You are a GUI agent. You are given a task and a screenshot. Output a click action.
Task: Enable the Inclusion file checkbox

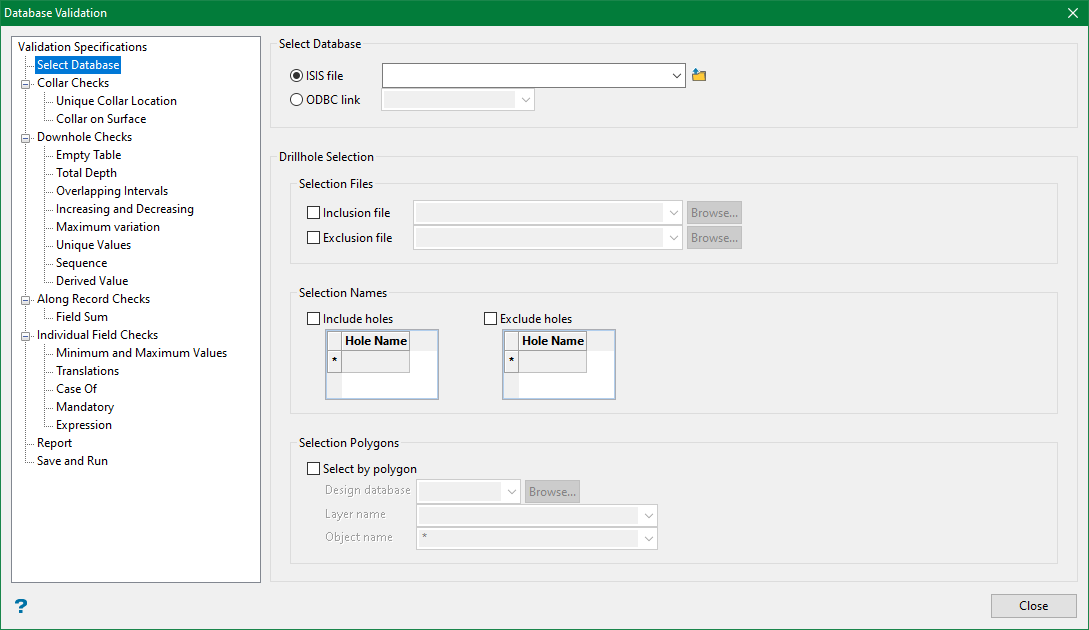click(314, 213)
